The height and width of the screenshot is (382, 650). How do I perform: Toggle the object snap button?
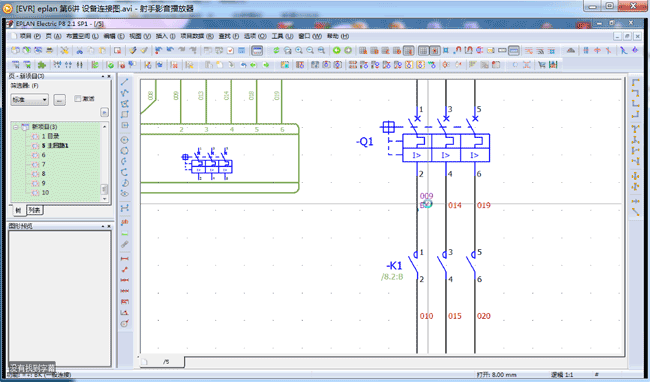click(434, 51)
